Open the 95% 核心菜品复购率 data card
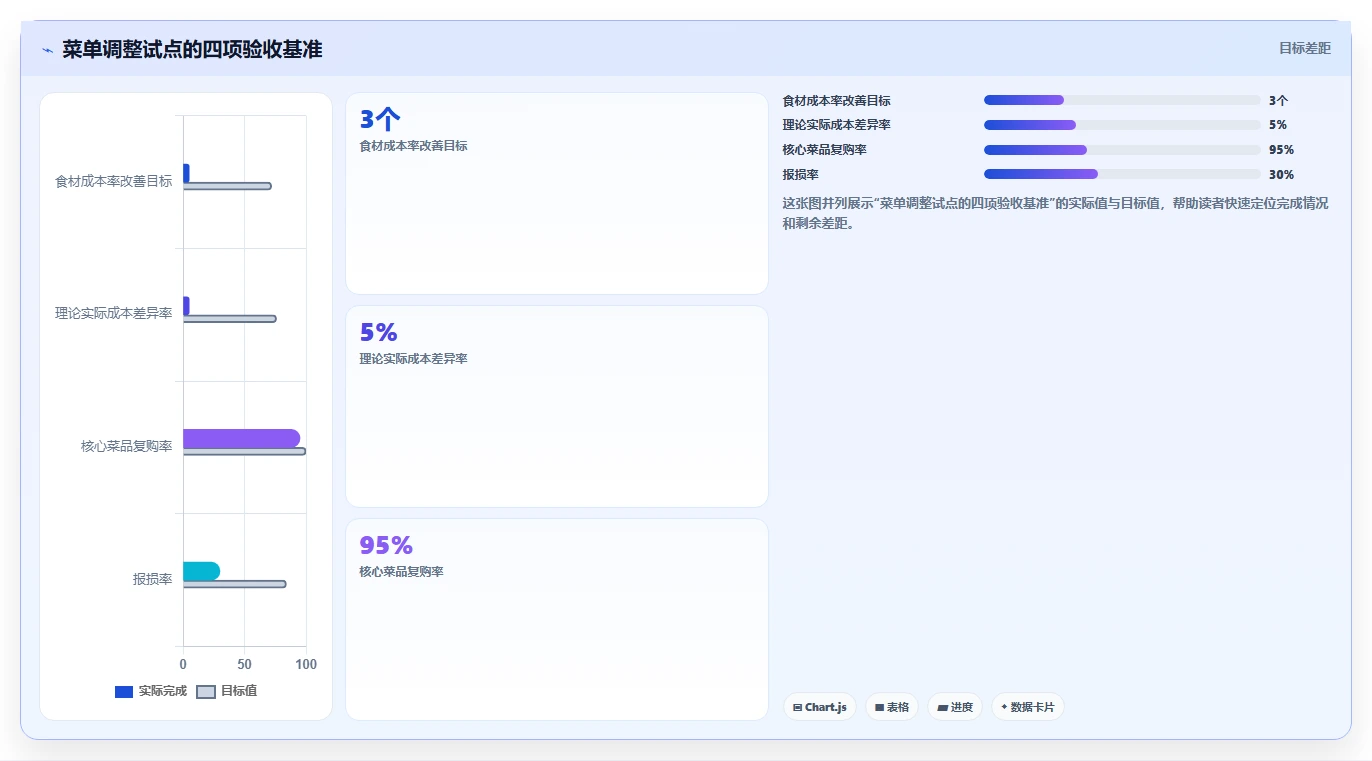 click(x=557, y=619)
